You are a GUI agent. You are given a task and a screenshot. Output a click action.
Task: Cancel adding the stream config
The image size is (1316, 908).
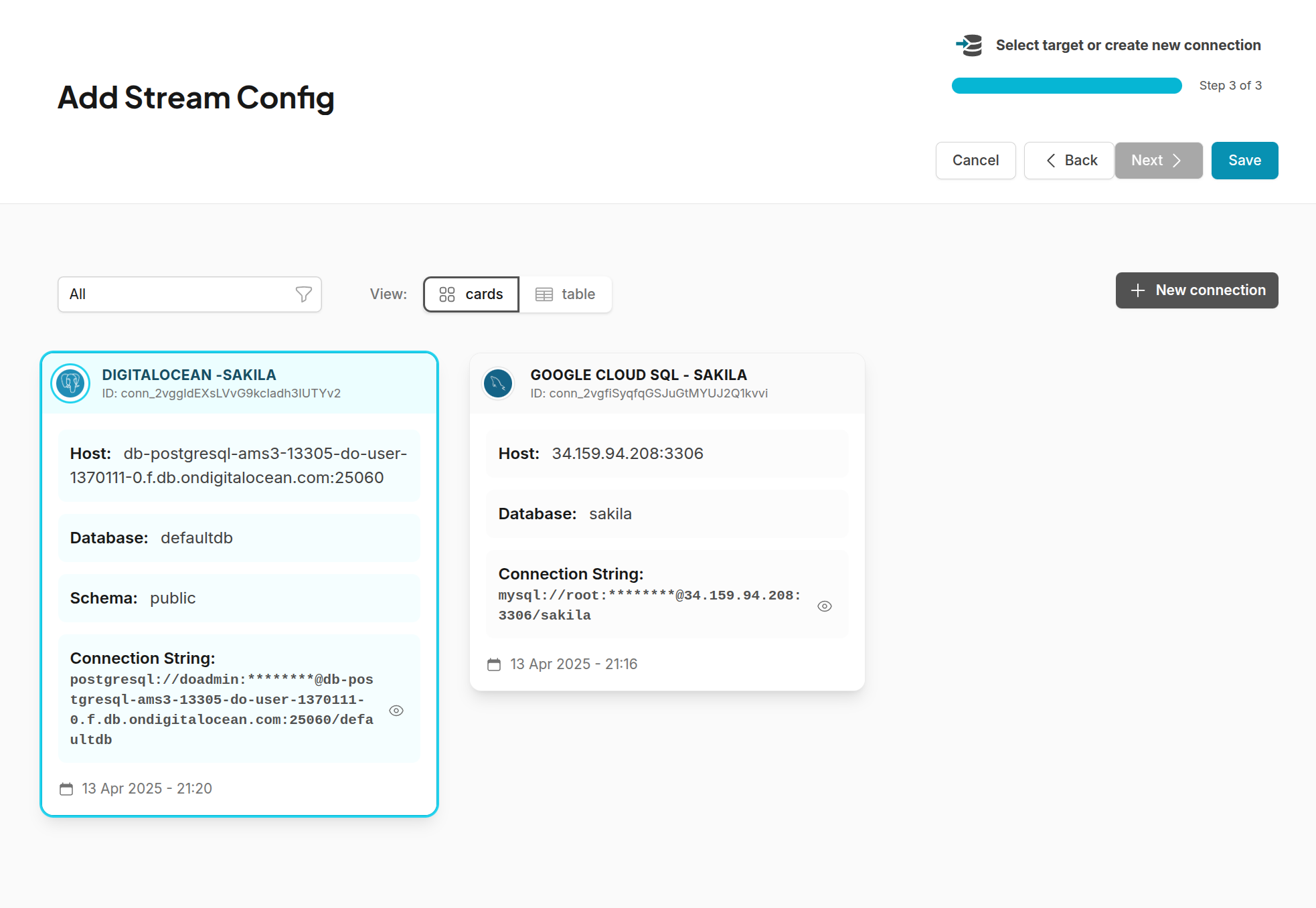(975, 161)
